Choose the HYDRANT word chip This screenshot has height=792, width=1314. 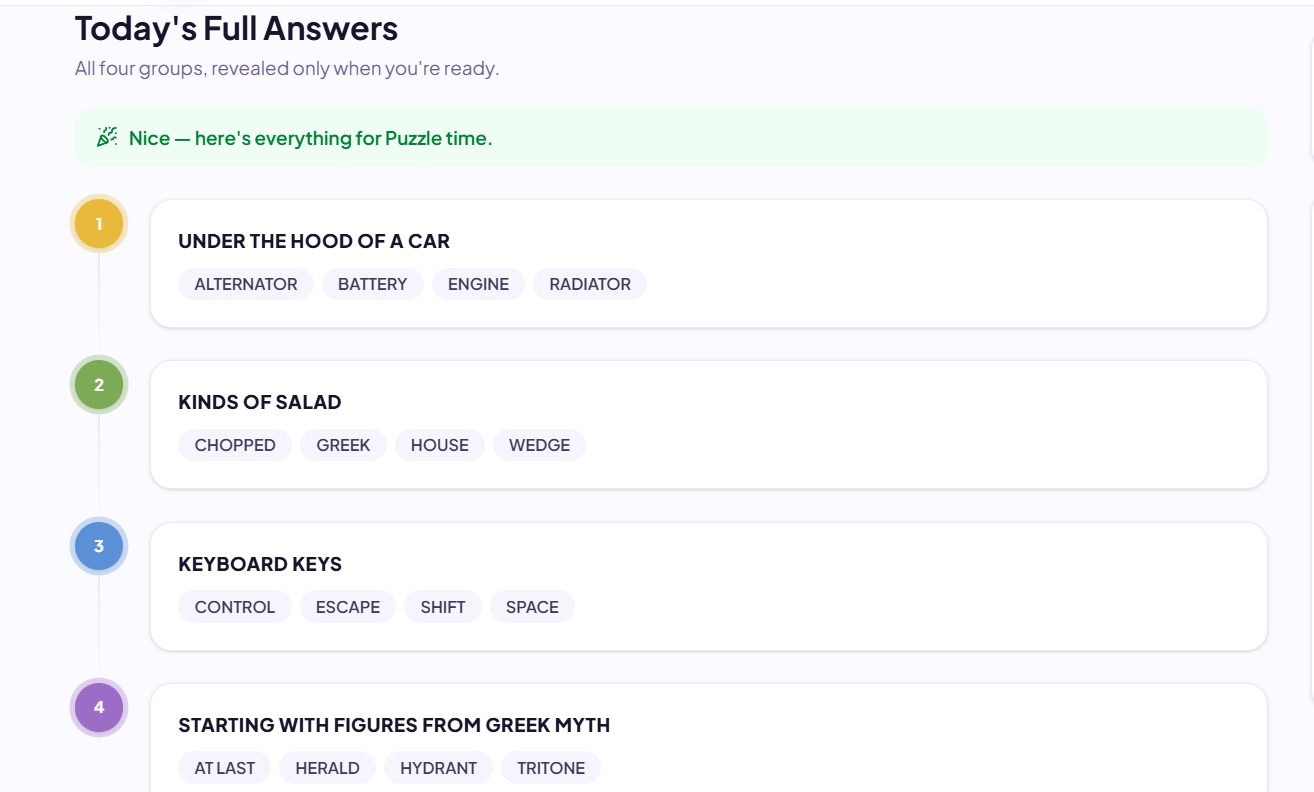click(438, 768)
